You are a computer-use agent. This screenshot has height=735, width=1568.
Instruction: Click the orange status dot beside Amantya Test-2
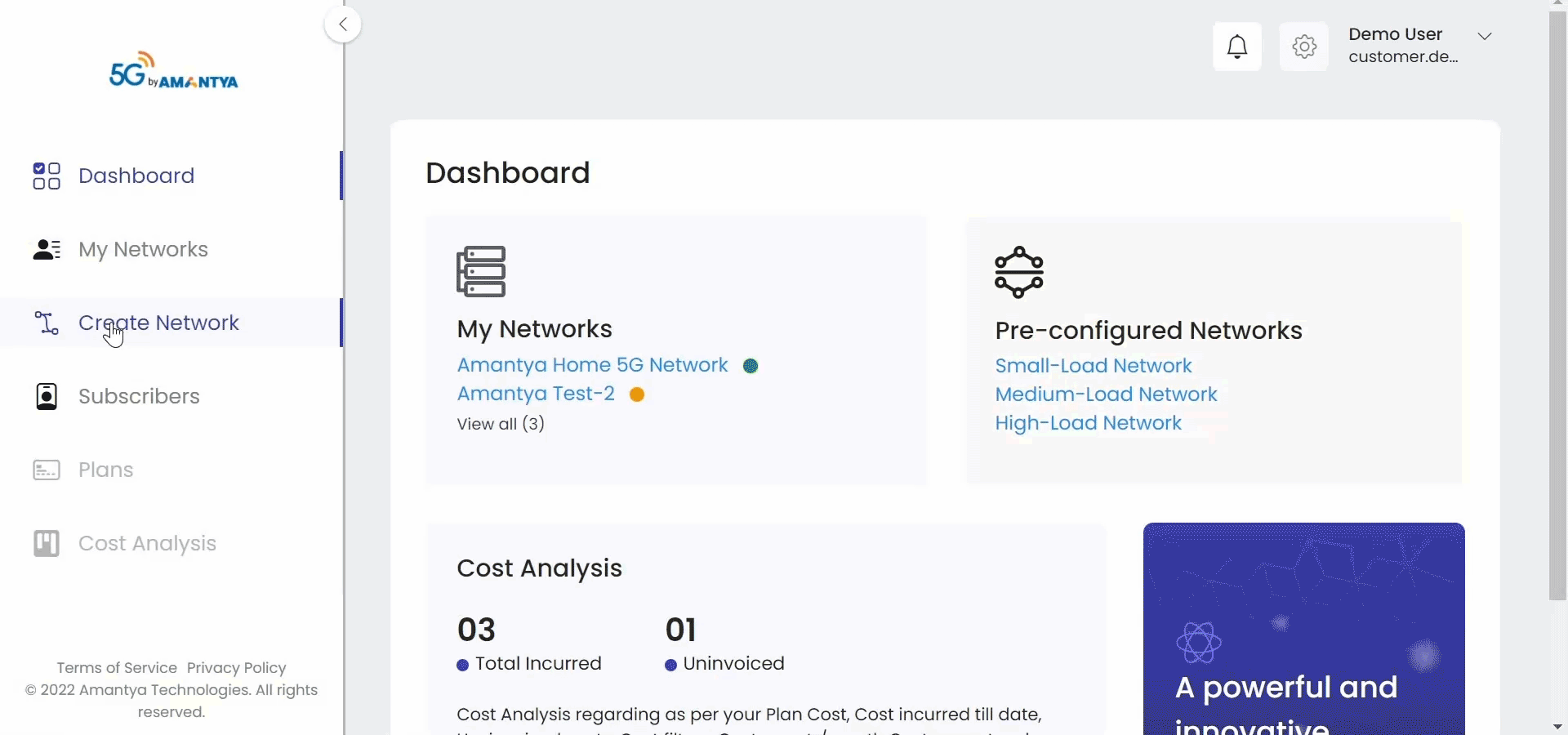pyautogui.click(x=637, y=394)
